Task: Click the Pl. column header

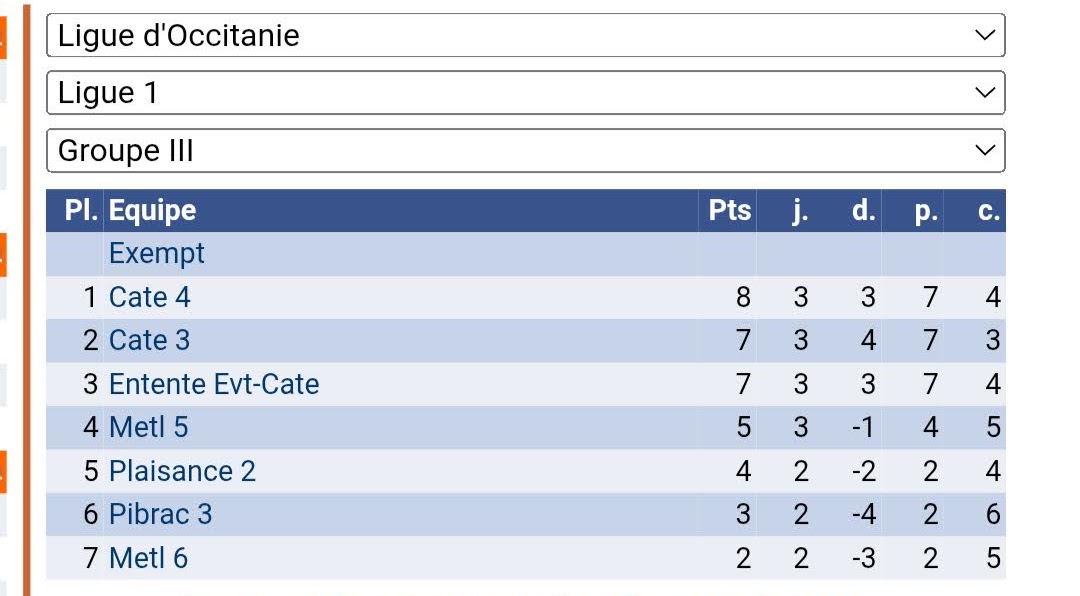Action: pos(81,211)
